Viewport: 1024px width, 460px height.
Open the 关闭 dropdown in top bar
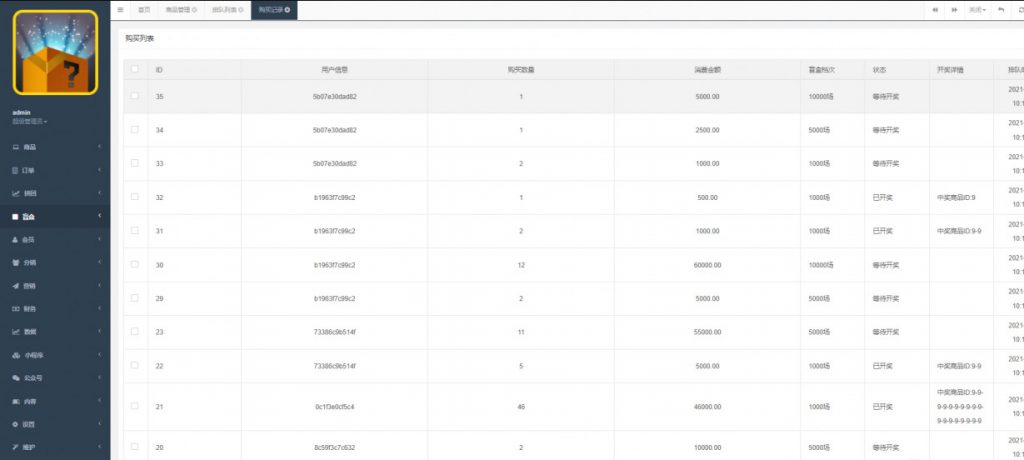977,10
